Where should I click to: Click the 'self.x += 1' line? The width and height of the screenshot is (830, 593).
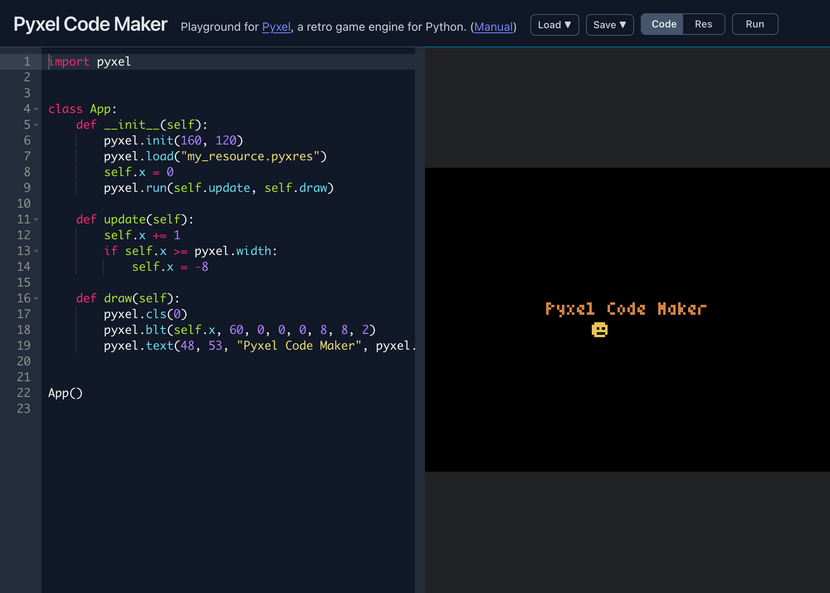[x=142, y=235]
